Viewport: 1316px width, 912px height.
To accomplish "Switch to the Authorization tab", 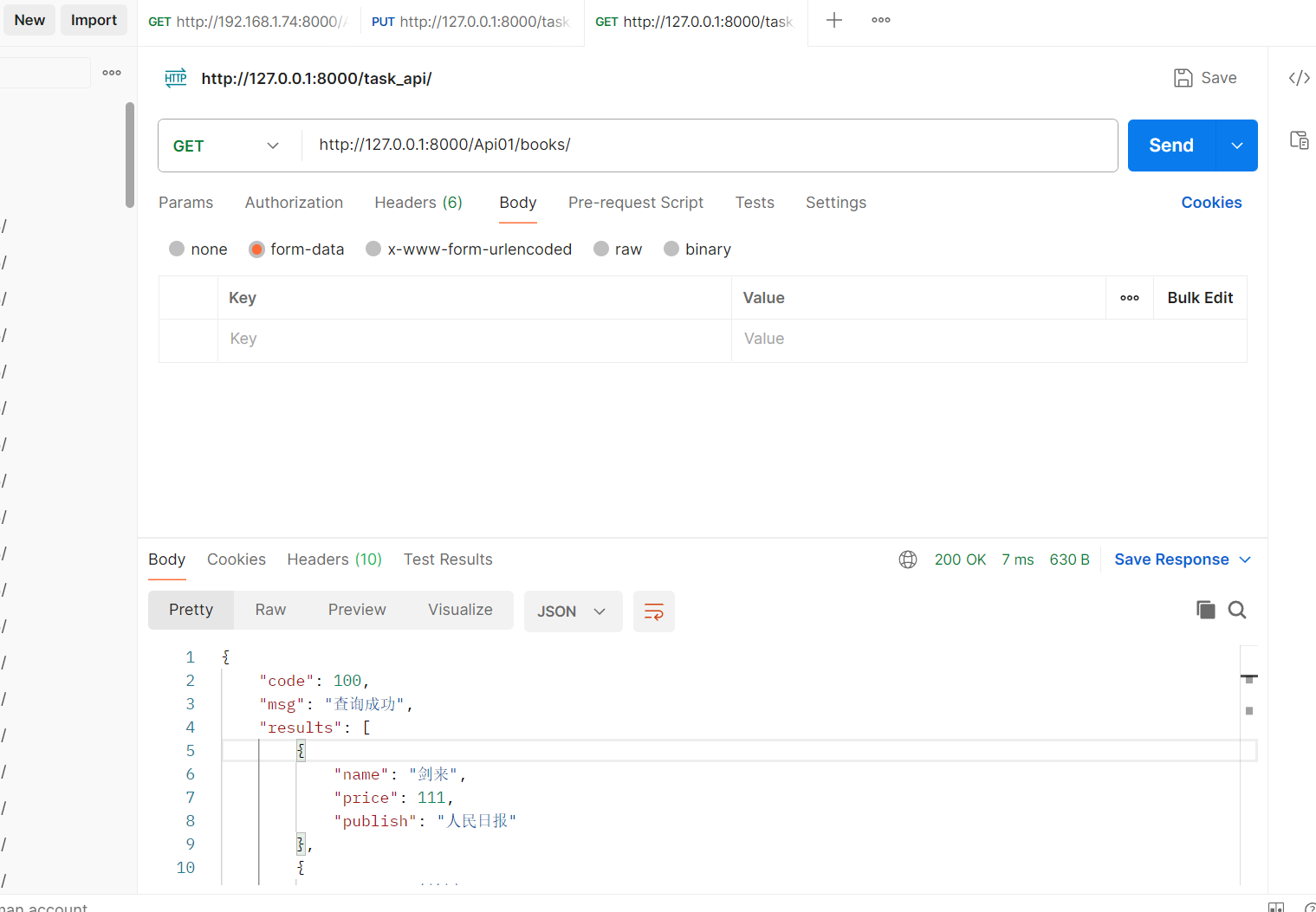I will tap(294, 203).
